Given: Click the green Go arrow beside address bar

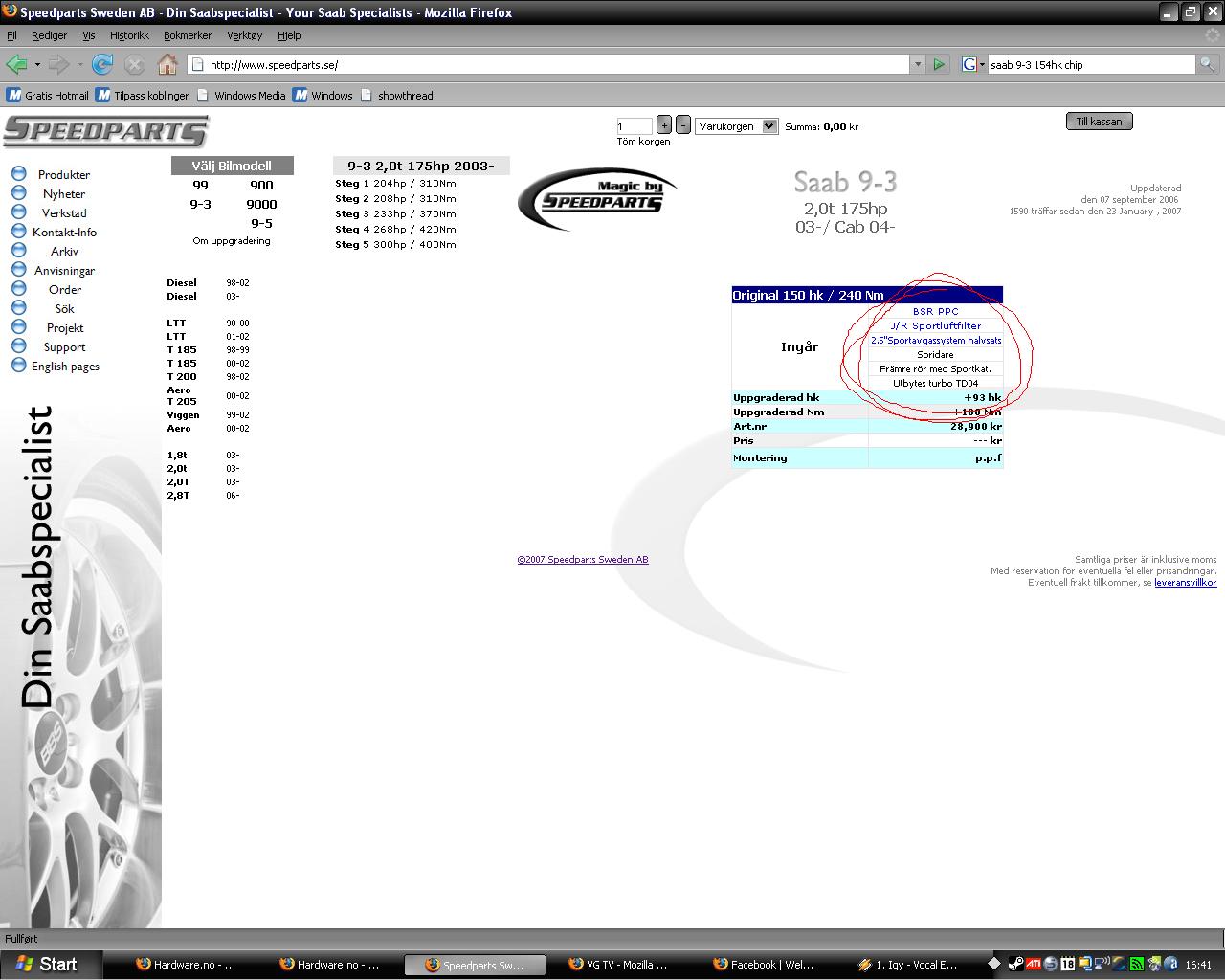Looking at the screenshot, I should [x=939, y=64].
